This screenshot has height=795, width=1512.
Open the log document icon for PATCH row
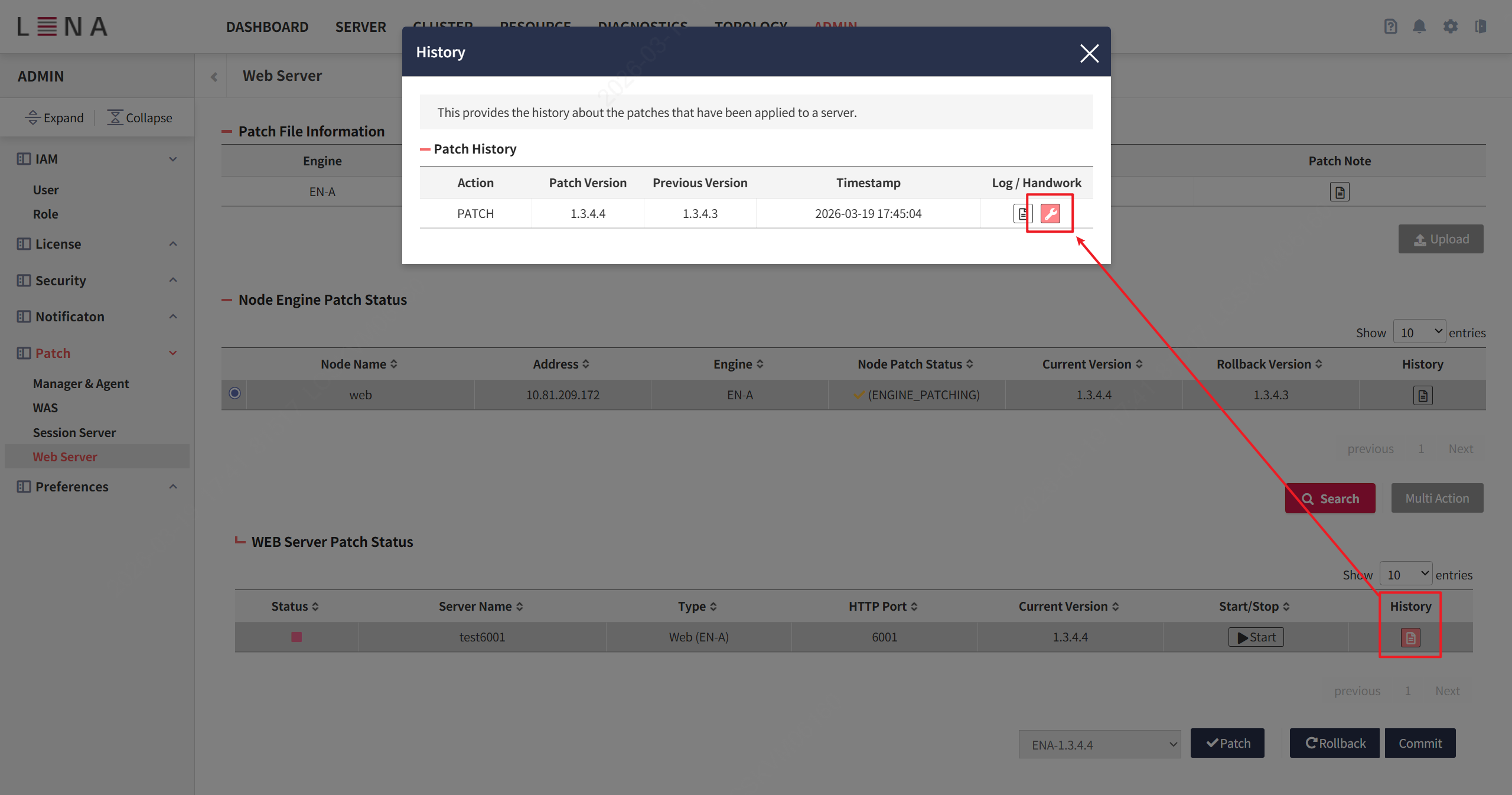click(x=1022, y=213)
